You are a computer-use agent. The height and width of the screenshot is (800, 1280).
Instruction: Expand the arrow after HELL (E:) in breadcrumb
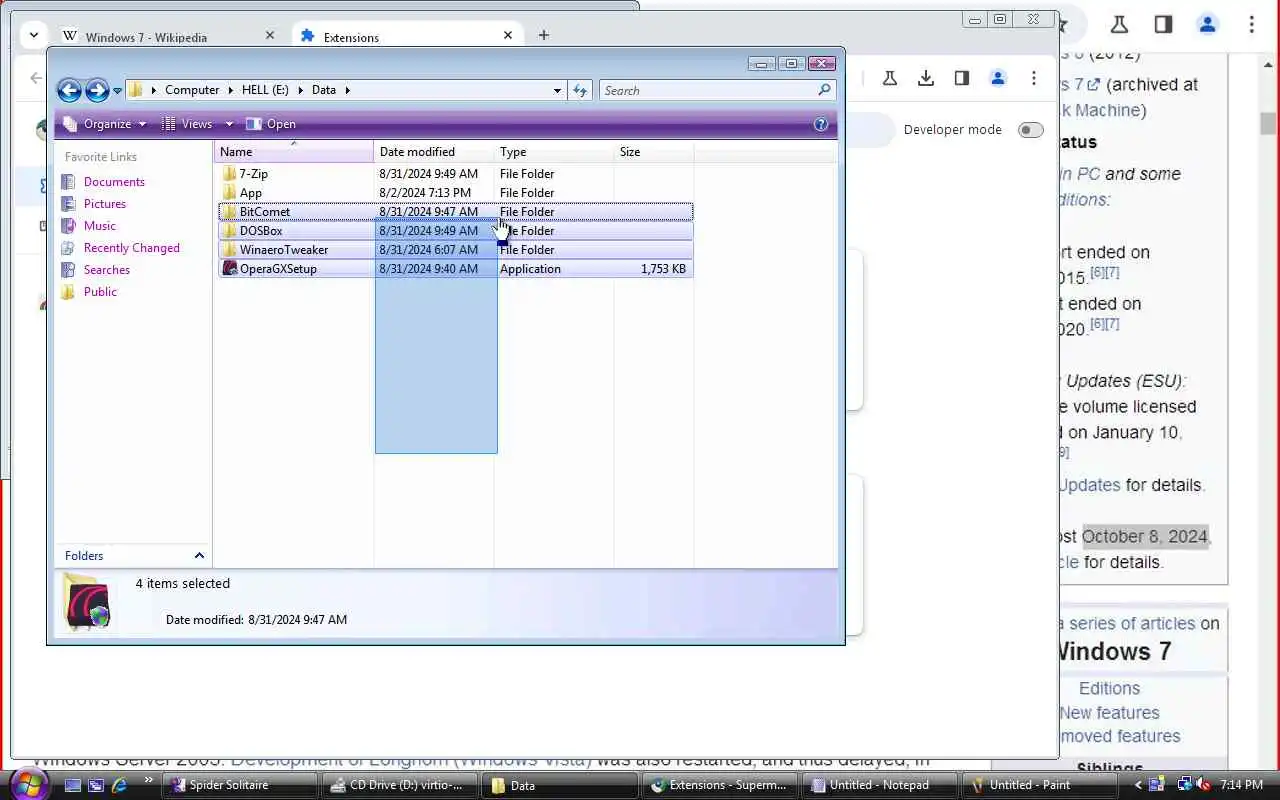click(300, 90)
